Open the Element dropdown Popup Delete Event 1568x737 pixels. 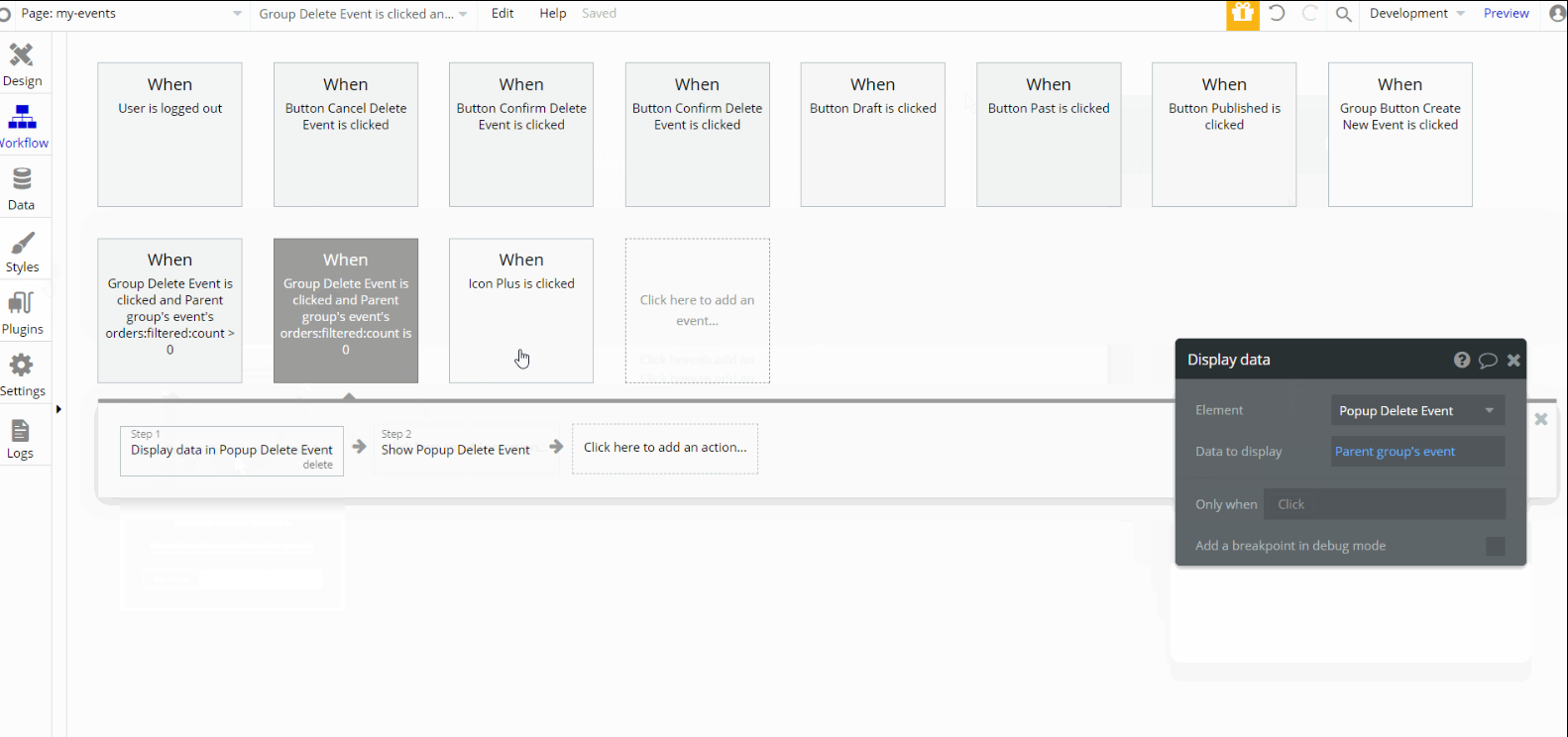1417,410
